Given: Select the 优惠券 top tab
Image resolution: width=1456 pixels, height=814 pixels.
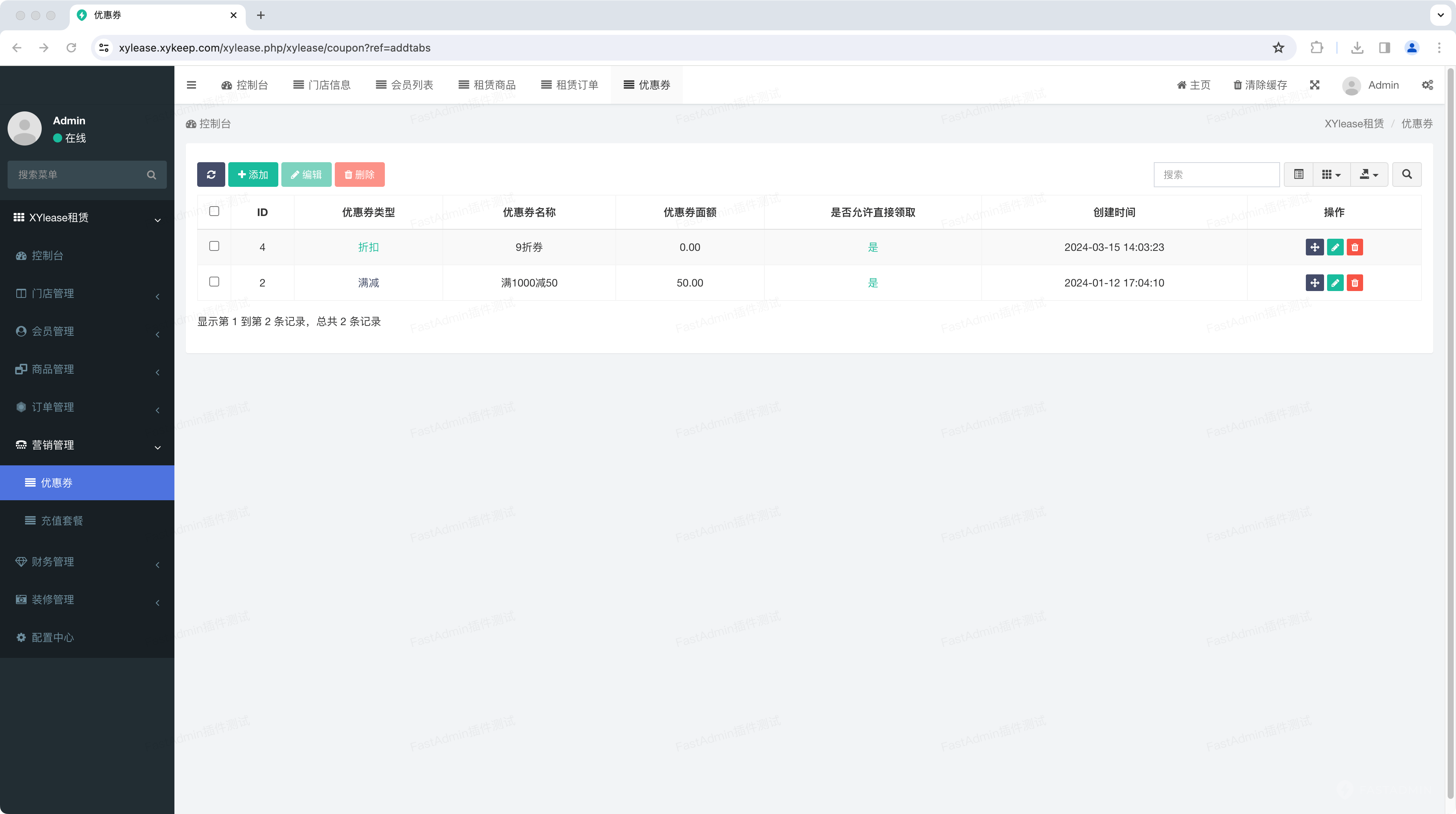Looking at the screenshot, I should pyautogui.click(x=646, y=85).
